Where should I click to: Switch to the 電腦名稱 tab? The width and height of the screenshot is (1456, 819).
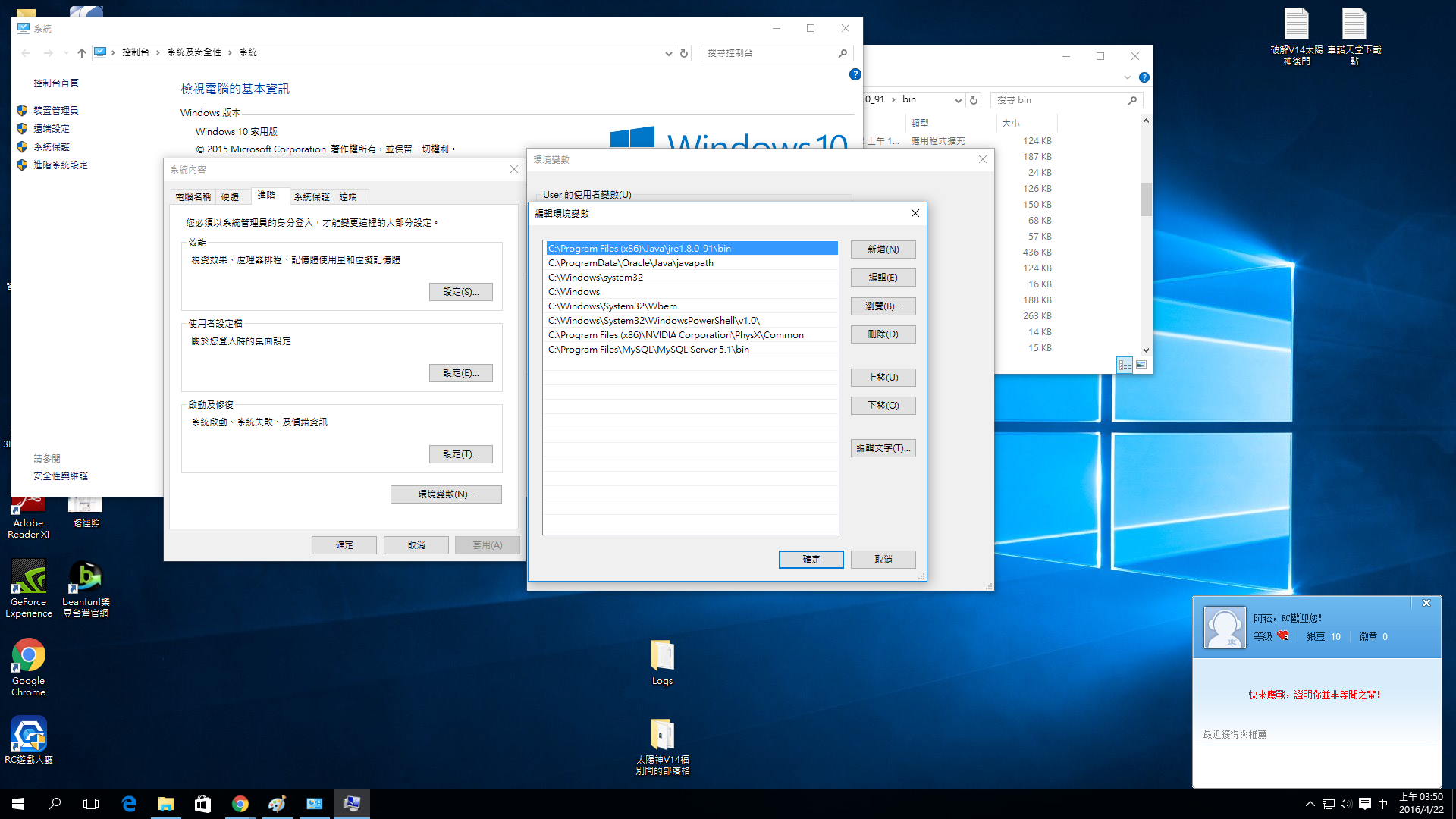(193, 197)
